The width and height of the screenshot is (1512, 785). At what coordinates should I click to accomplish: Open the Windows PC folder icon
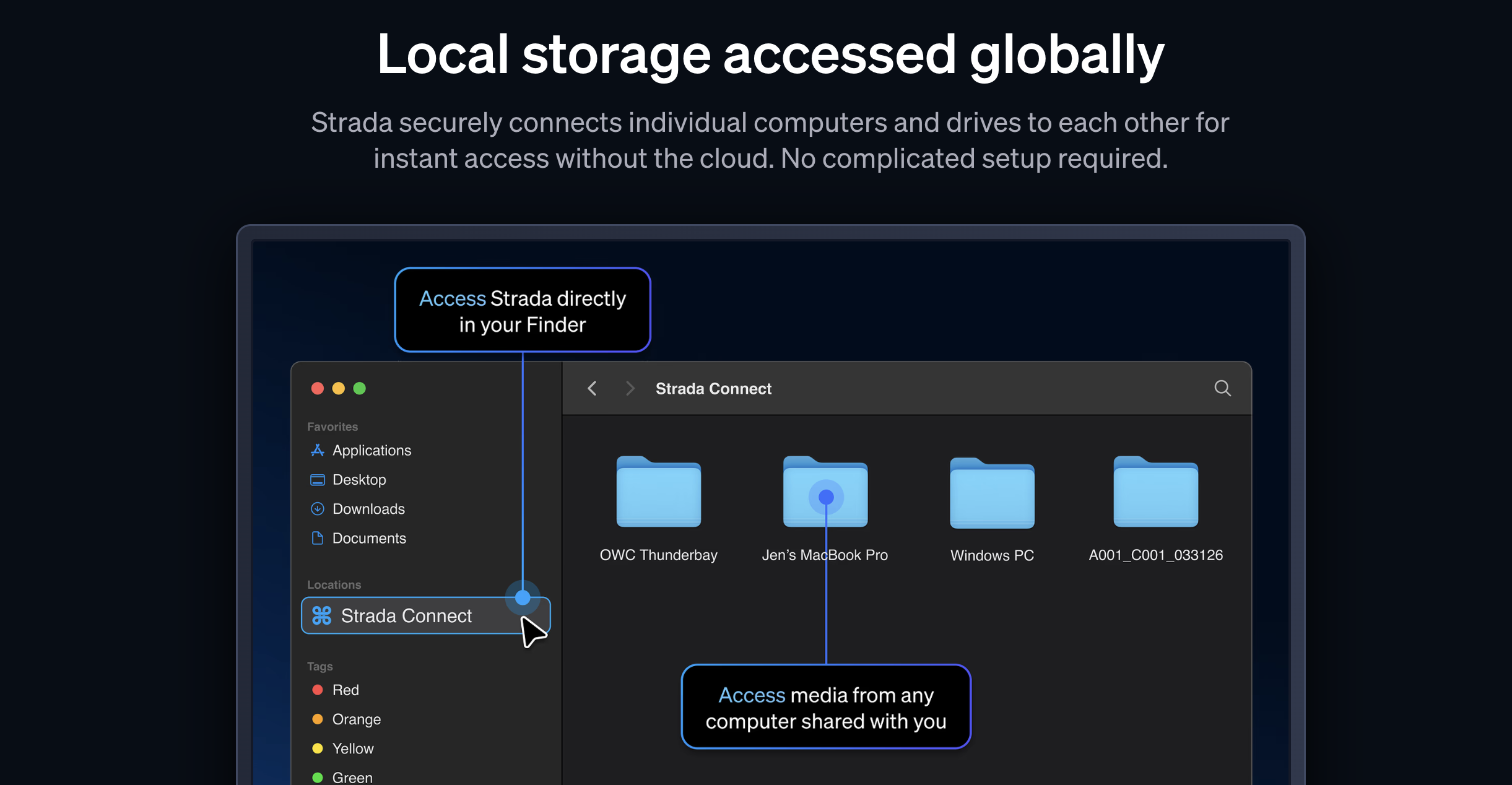(x=992, y=493)
